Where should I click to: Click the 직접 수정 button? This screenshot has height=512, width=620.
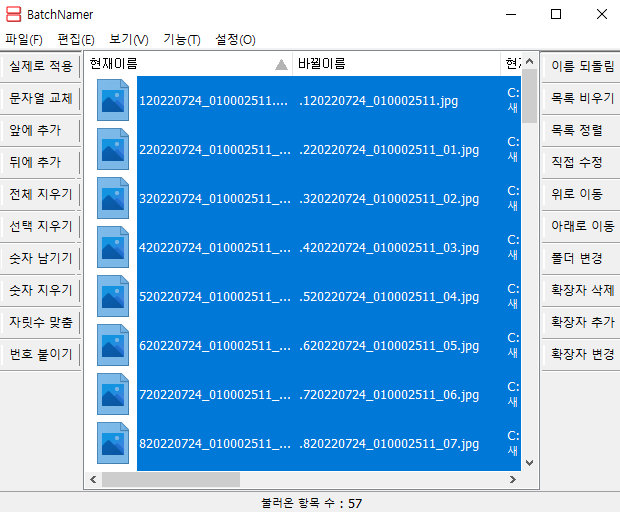pyautogui.click(x=582, y=162)
